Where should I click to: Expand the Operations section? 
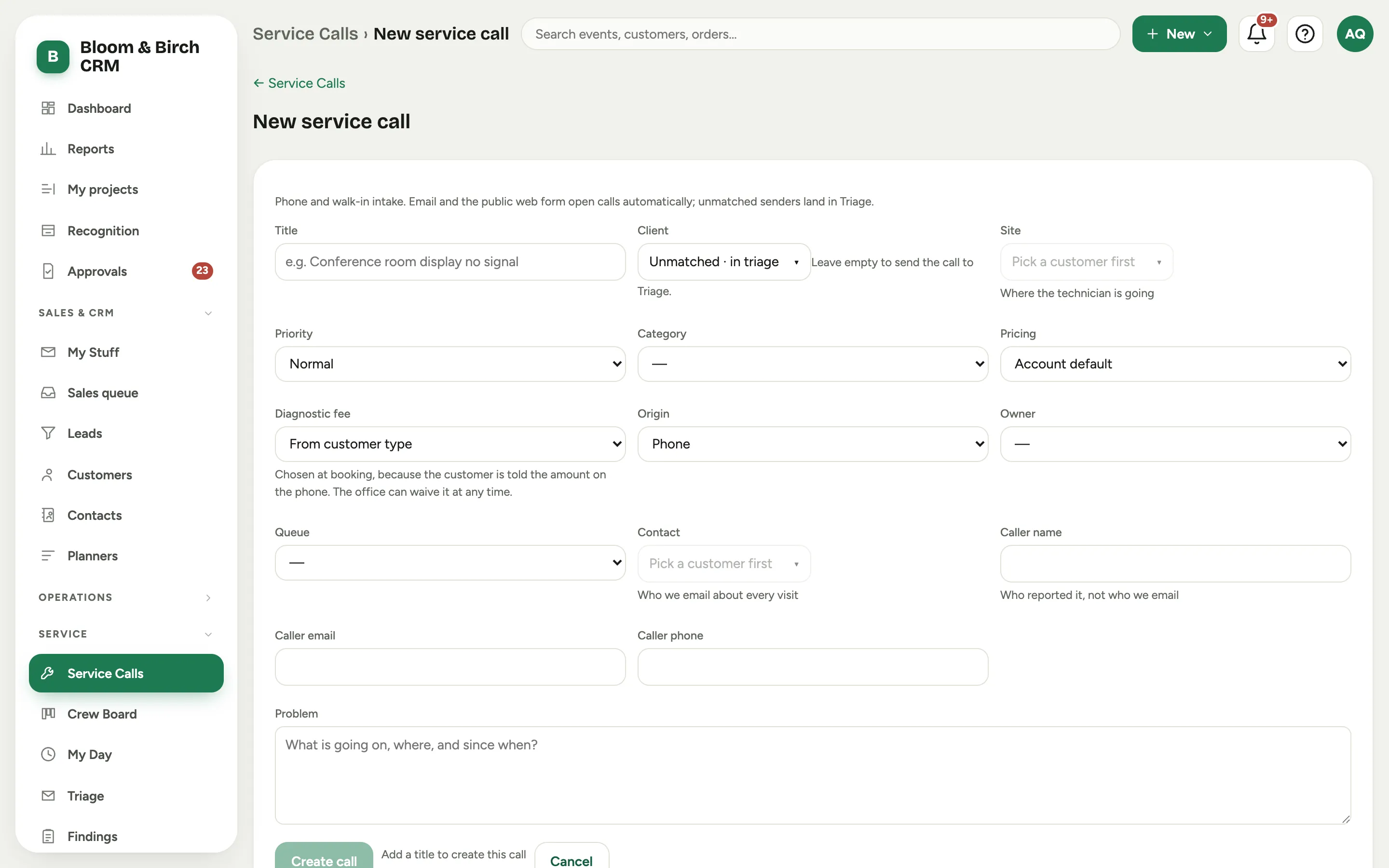[126, 597]
